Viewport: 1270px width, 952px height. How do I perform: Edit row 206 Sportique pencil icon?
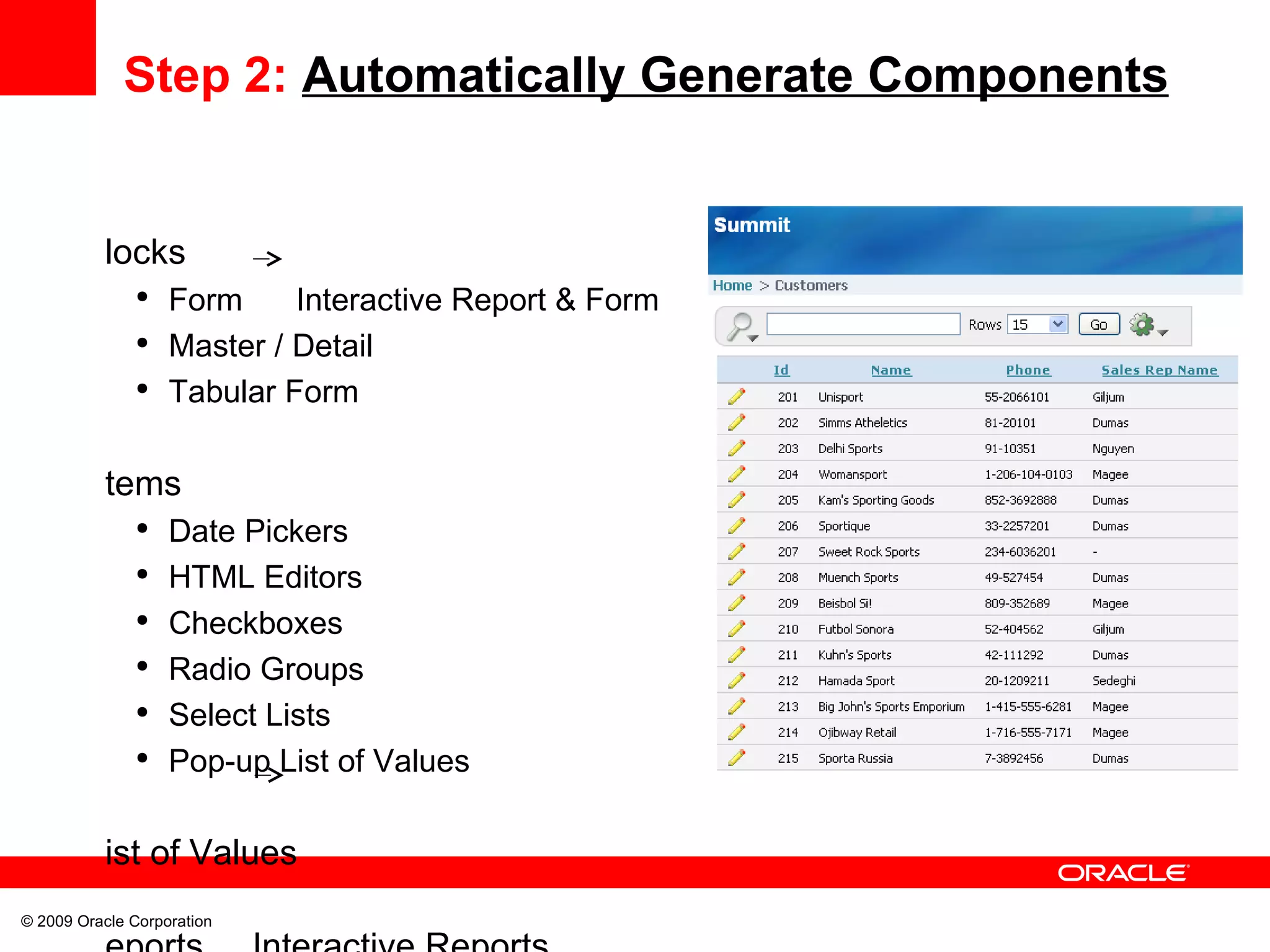(x=737, y=526)
